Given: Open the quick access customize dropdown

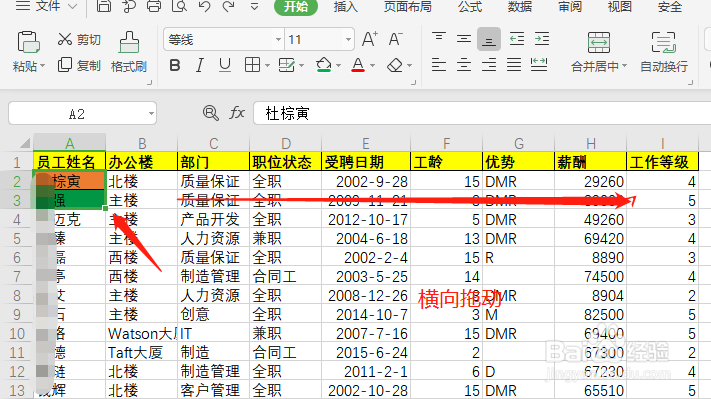Looking at the screenshot, I should tap(254, 6).
